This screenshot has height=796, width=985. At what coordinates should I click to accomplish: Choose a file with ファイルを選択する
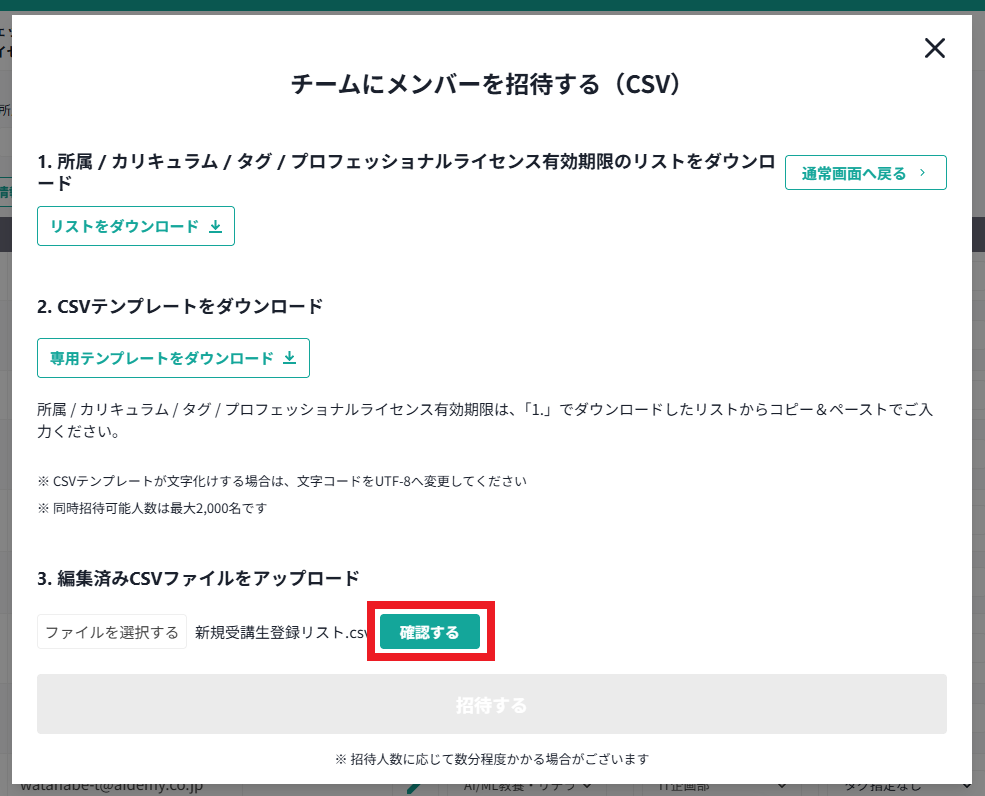pyautogui.click(x=112, y=632)
